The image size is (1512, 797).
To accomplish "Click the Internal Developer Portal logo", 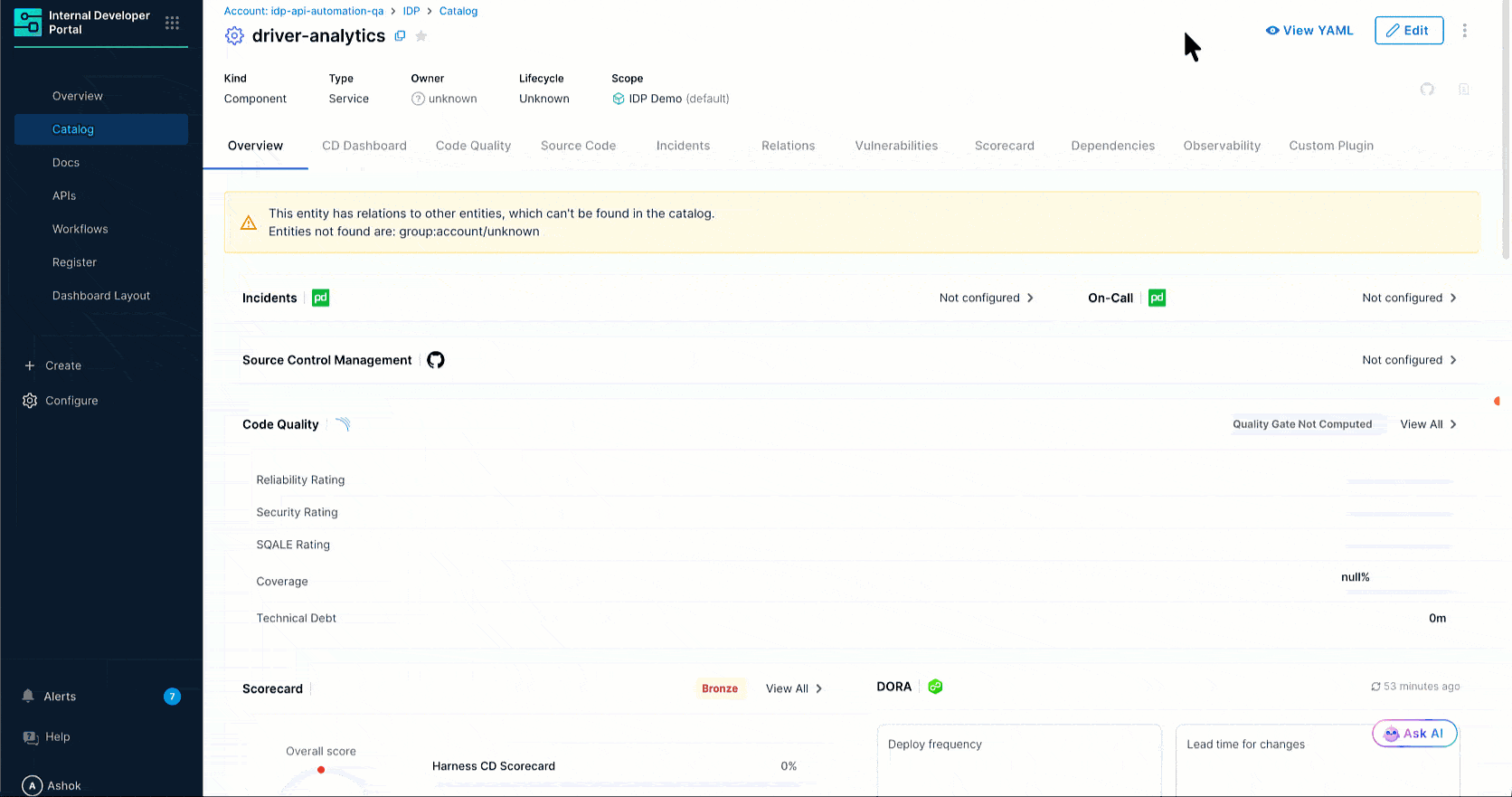I will click(x=28, y=23).
